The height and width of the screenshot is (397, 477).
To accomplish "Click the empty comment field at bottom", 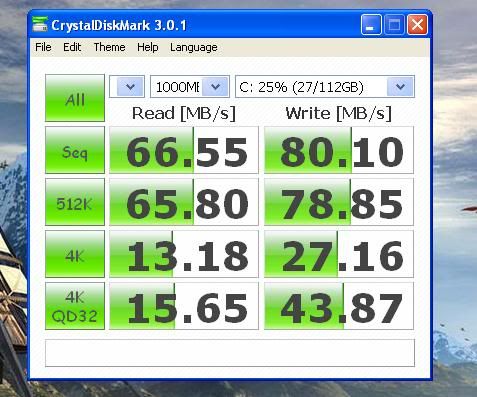I will coord(230,353).
